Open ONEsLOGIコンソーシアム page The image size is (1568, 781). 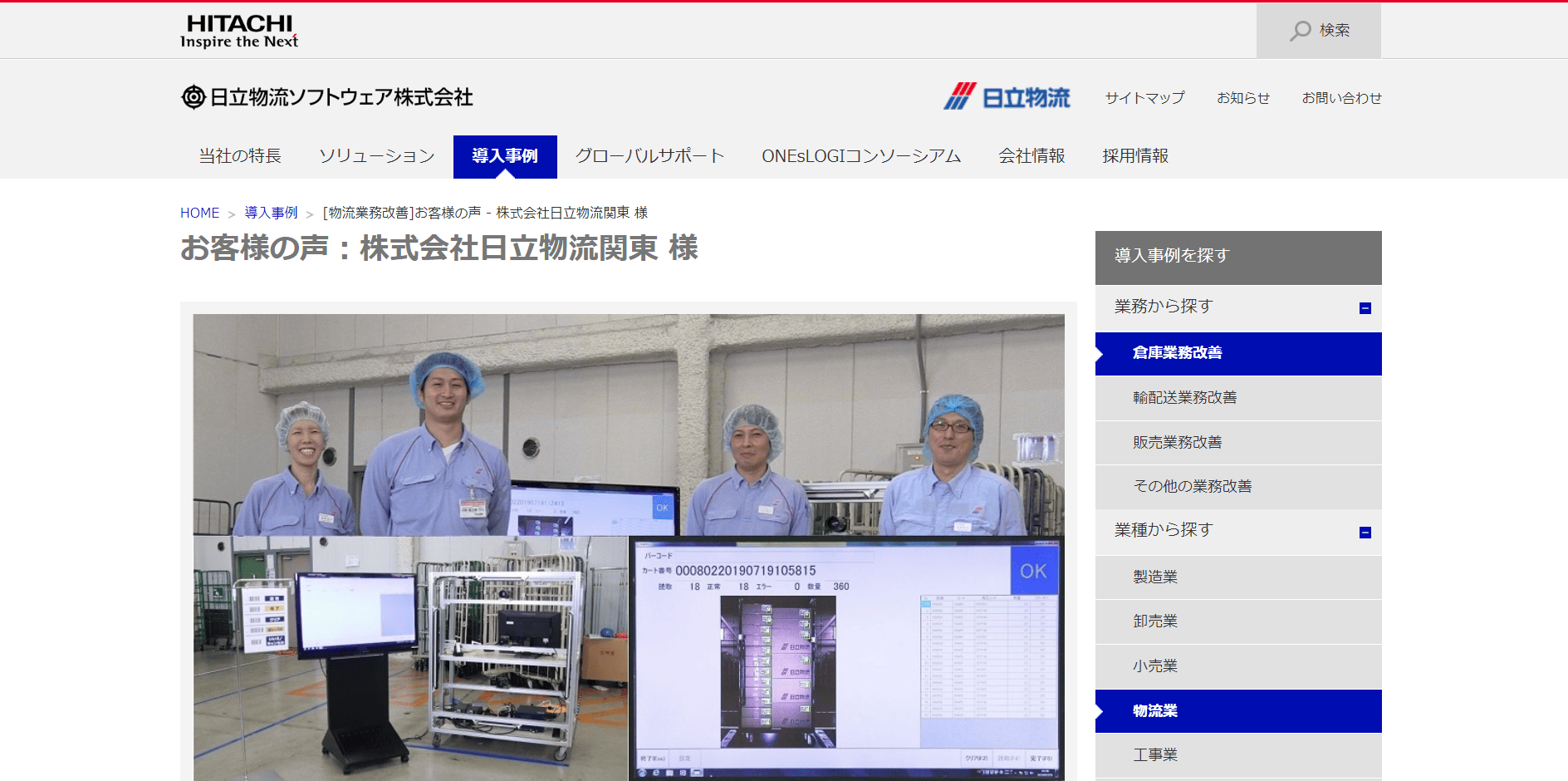[x=861, y=156]
